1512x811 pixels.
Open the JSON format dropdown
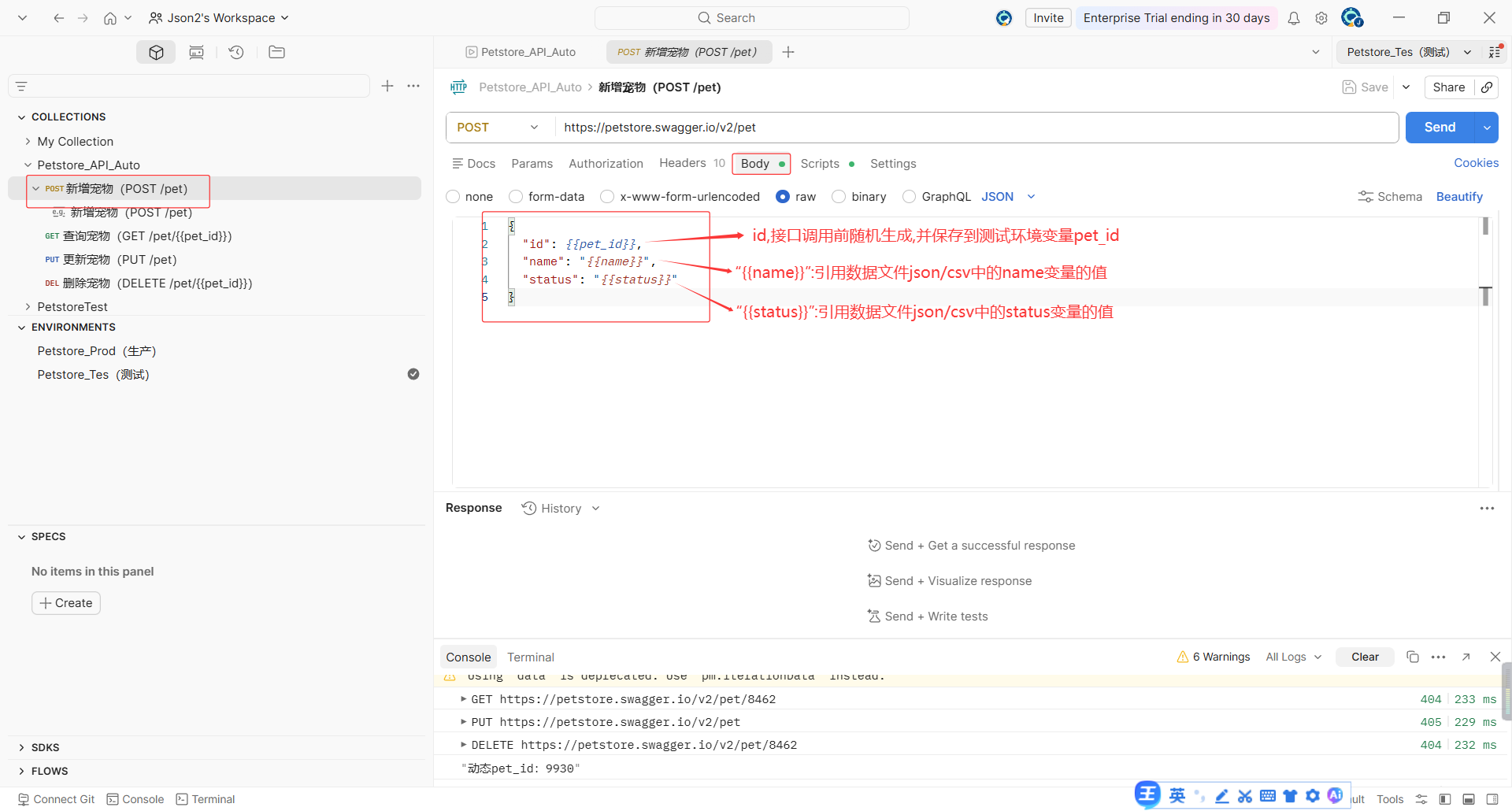(x=1008, y=197)
